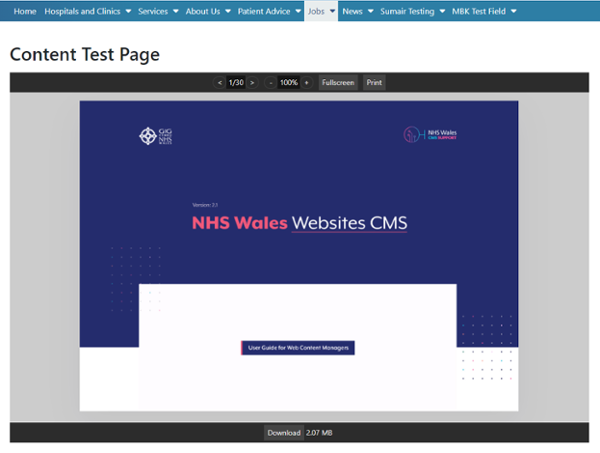Zoom in with the plus button
Viewport: 600px width, 453px height.
(x=307, y=83)
